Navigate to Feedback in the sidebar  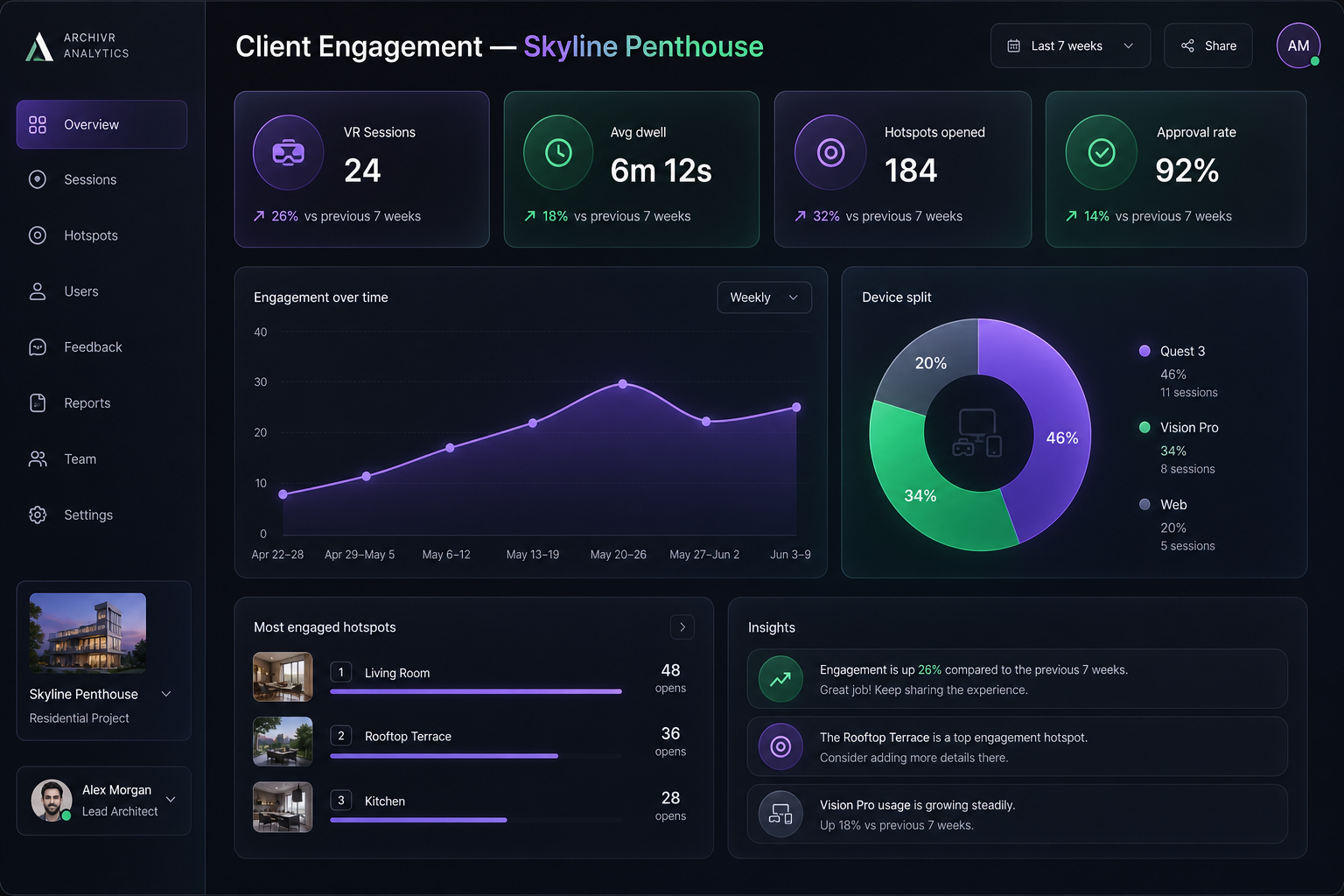pyautogui.click(x=101, y=347)
